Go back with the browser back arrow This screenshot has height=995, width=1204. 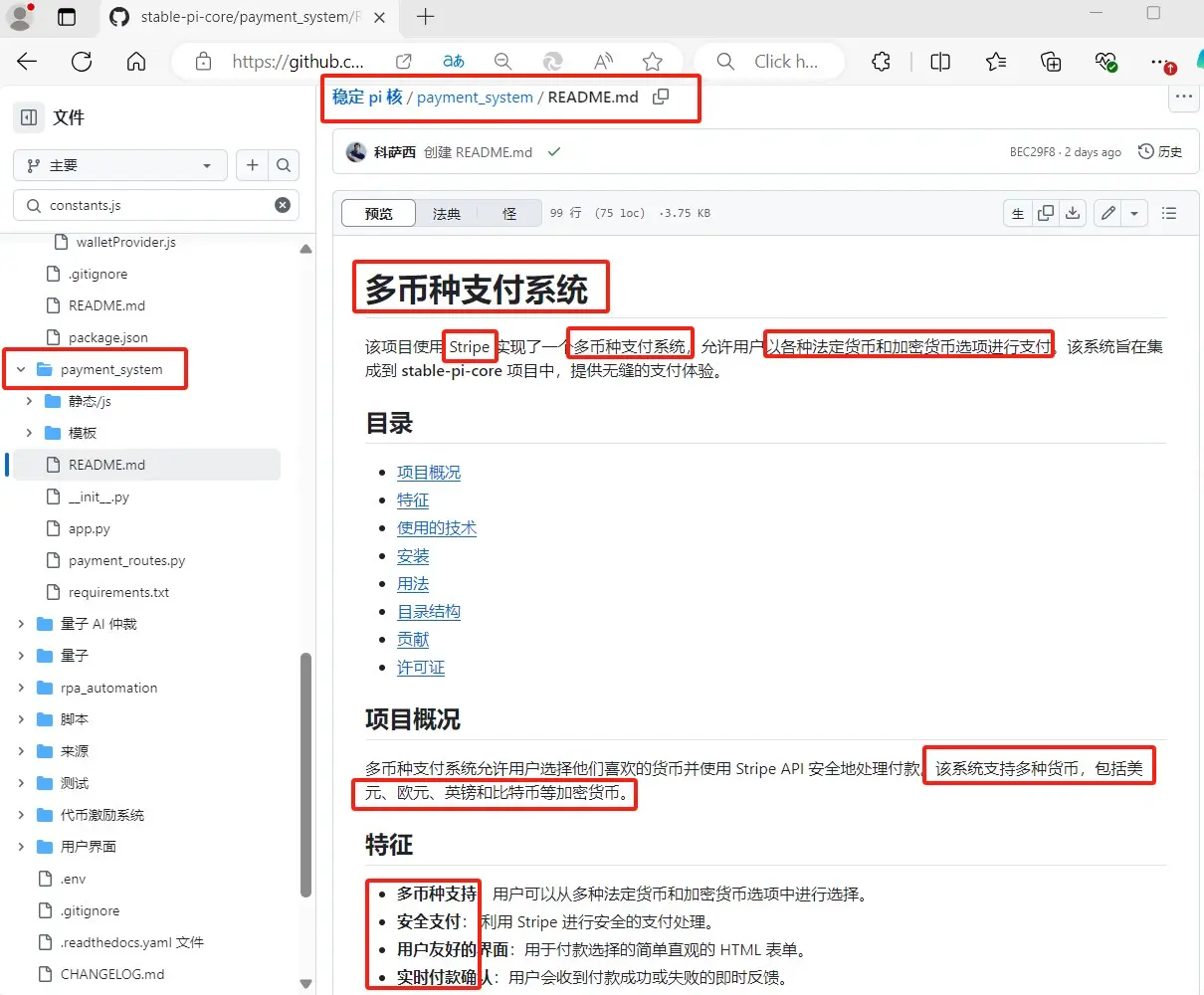27,62
